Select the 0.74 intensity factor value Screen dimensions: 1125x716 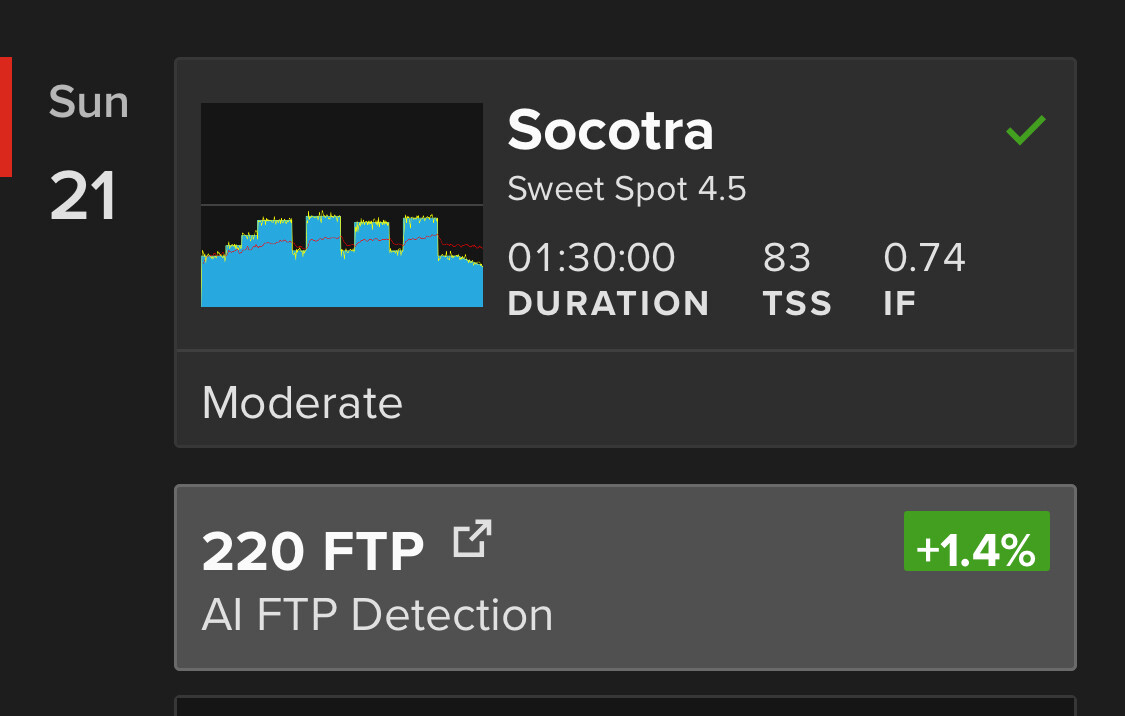pyautogui.click(x=924, y=258)
